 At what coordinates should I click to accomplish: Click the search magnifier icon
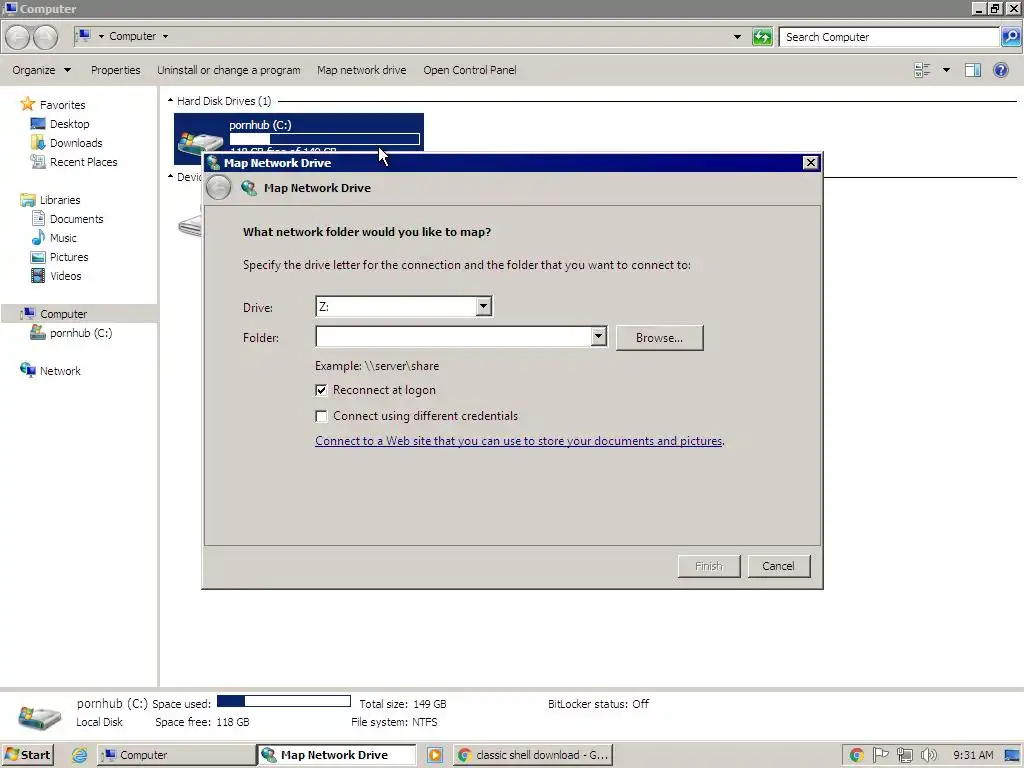[x=1010, y=37]
